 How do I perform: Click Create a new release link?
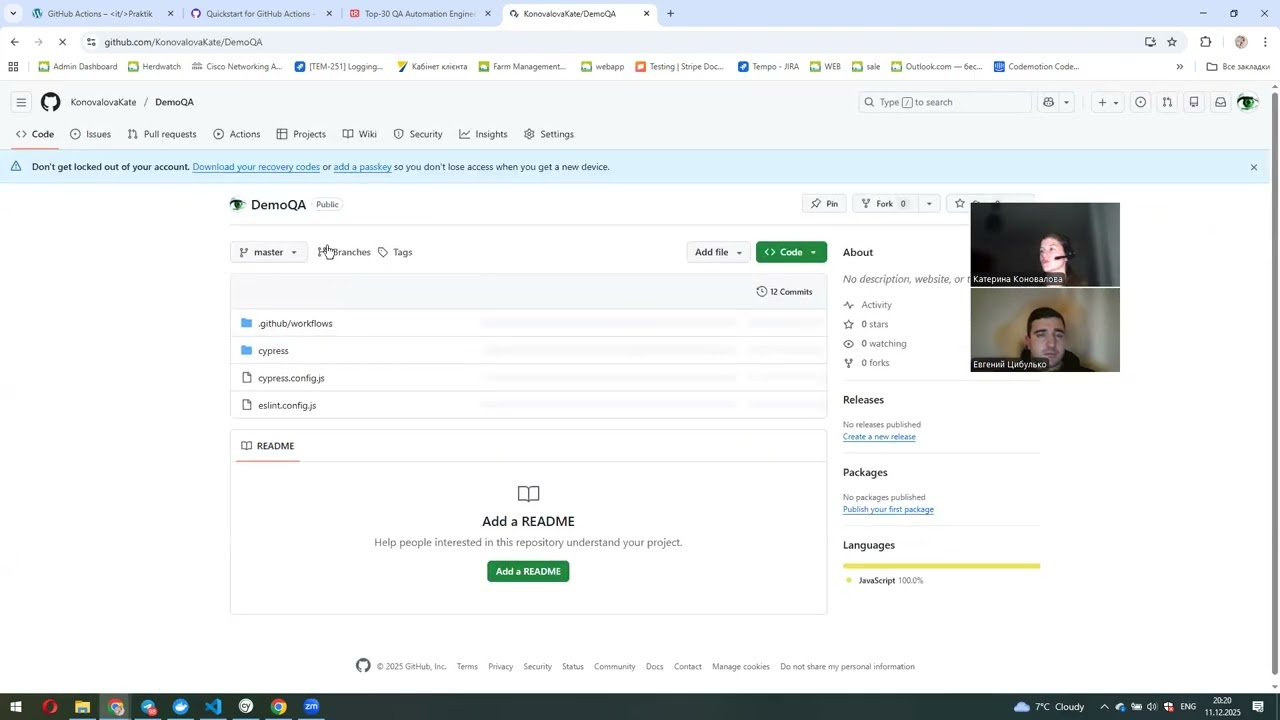(x=879, y=437)
